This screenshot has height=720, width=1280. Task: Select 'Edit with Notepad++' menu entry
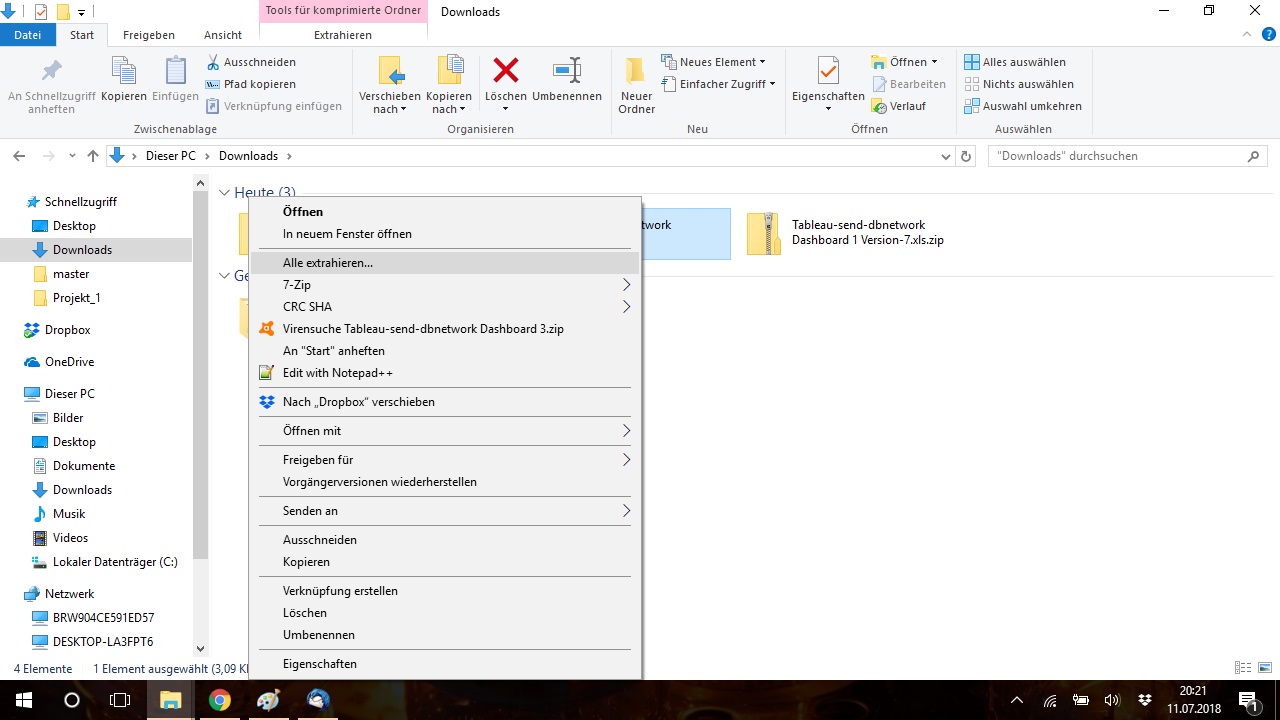click(338, 373)
